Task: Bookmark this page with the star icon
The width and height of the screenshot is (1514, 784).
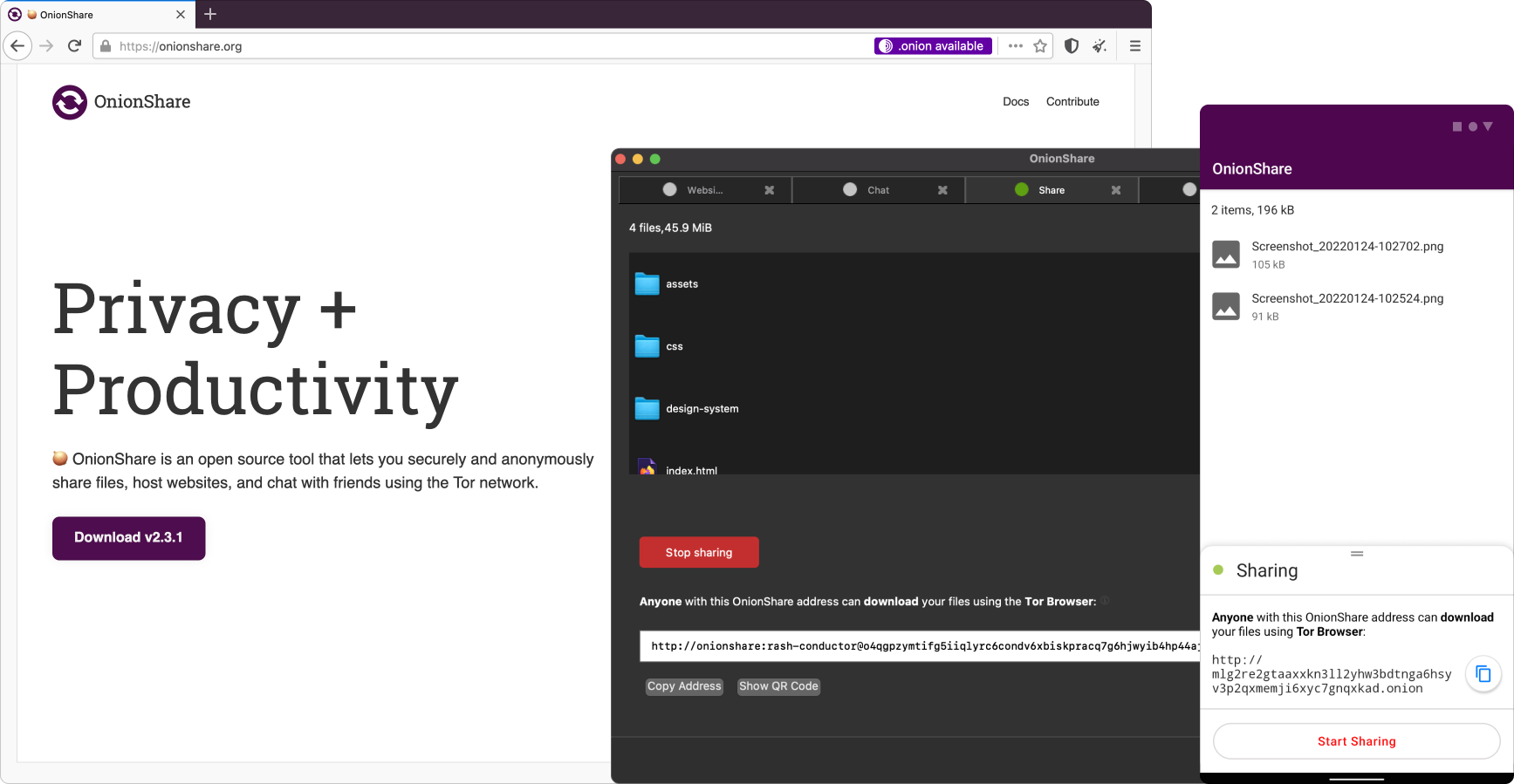Action: click(1040, 46)
